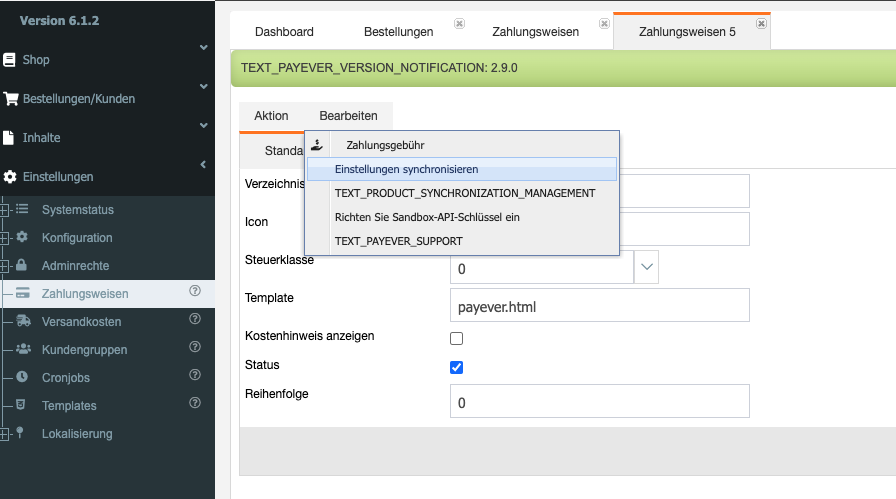Viewport: 896px width, 499px height.
Task: Open the Bearbeiten menu
Action: [349, 116]
